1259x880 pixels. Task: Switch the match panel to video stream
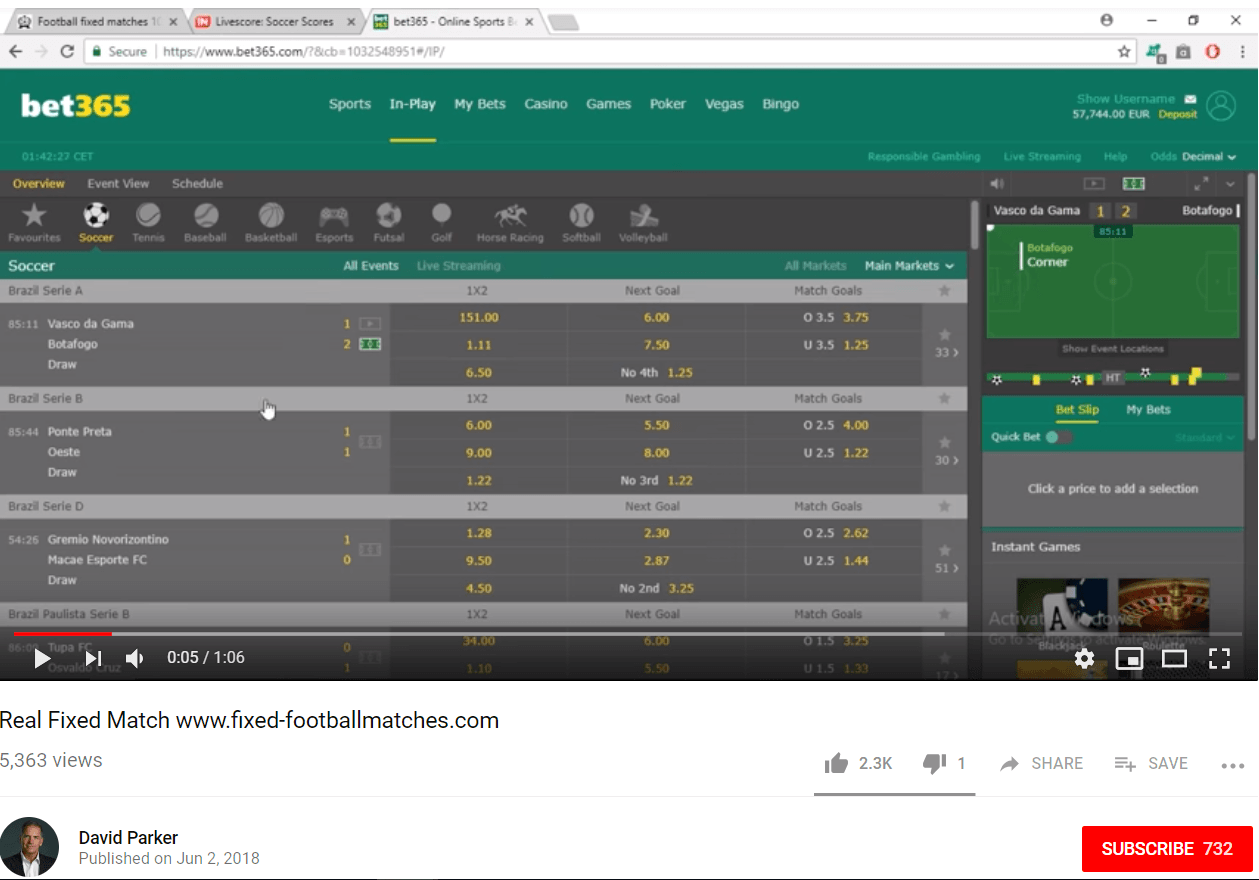1095,184
